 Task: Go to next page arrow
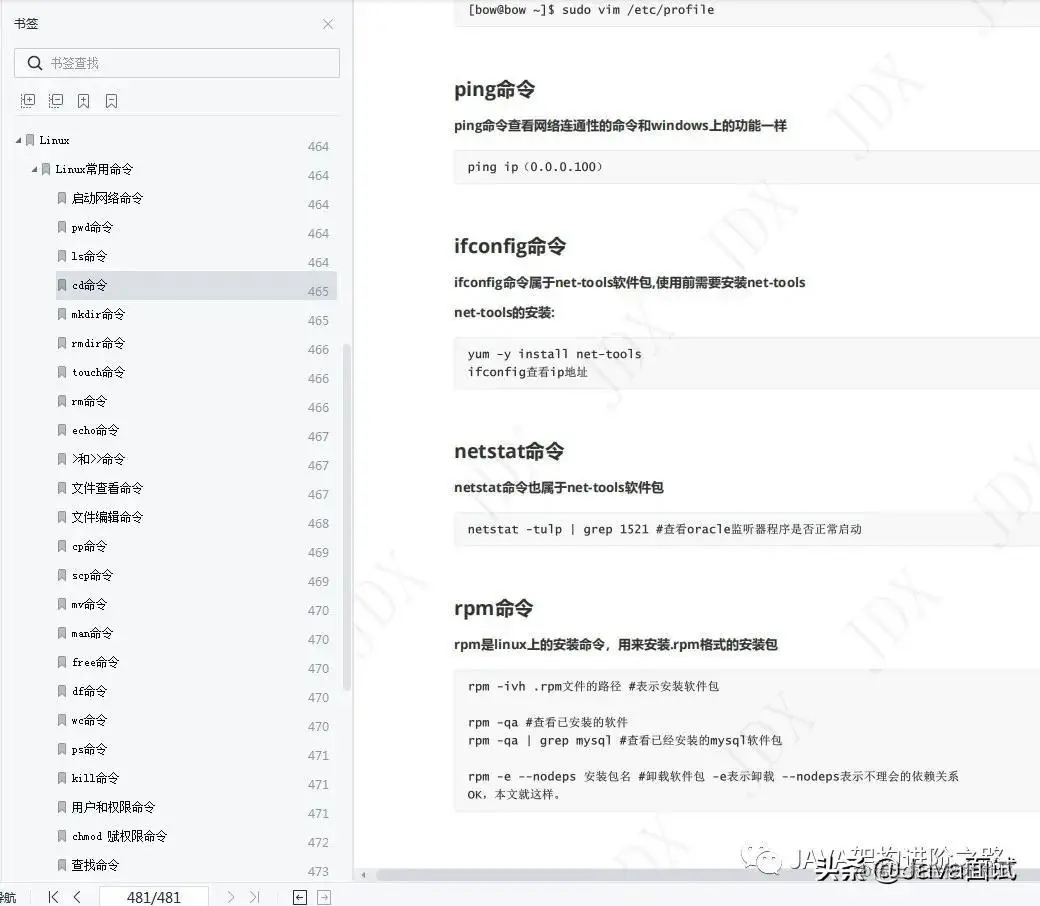231,897
